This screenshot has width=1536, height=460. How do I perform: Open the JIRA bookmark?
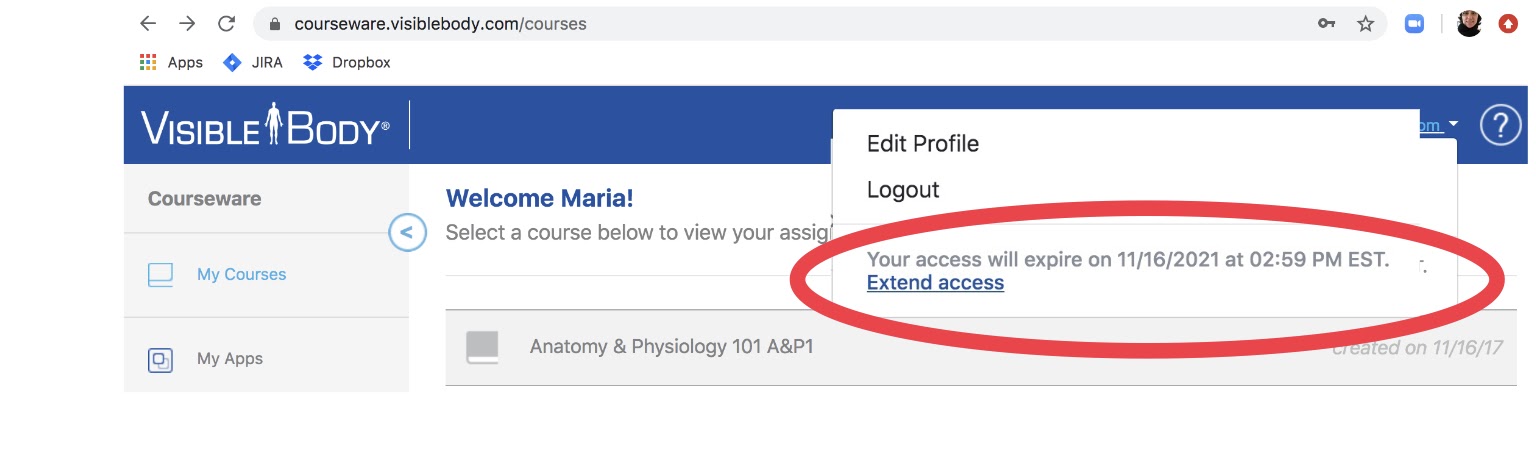tap(253, 62)
